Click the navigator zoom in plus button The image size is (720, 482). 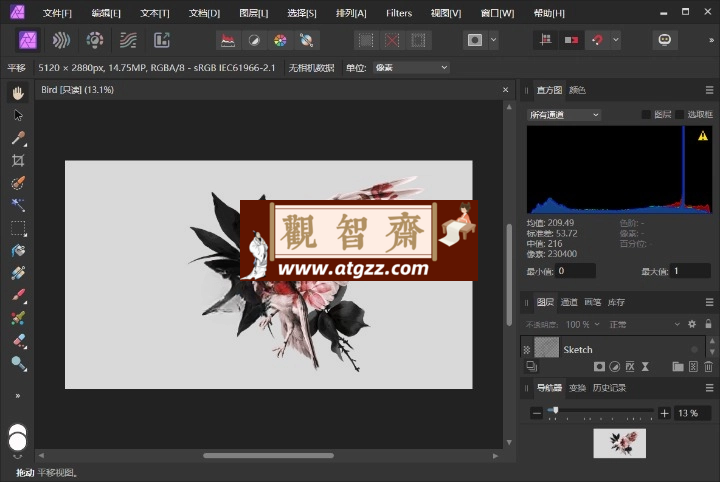[664, 413]
